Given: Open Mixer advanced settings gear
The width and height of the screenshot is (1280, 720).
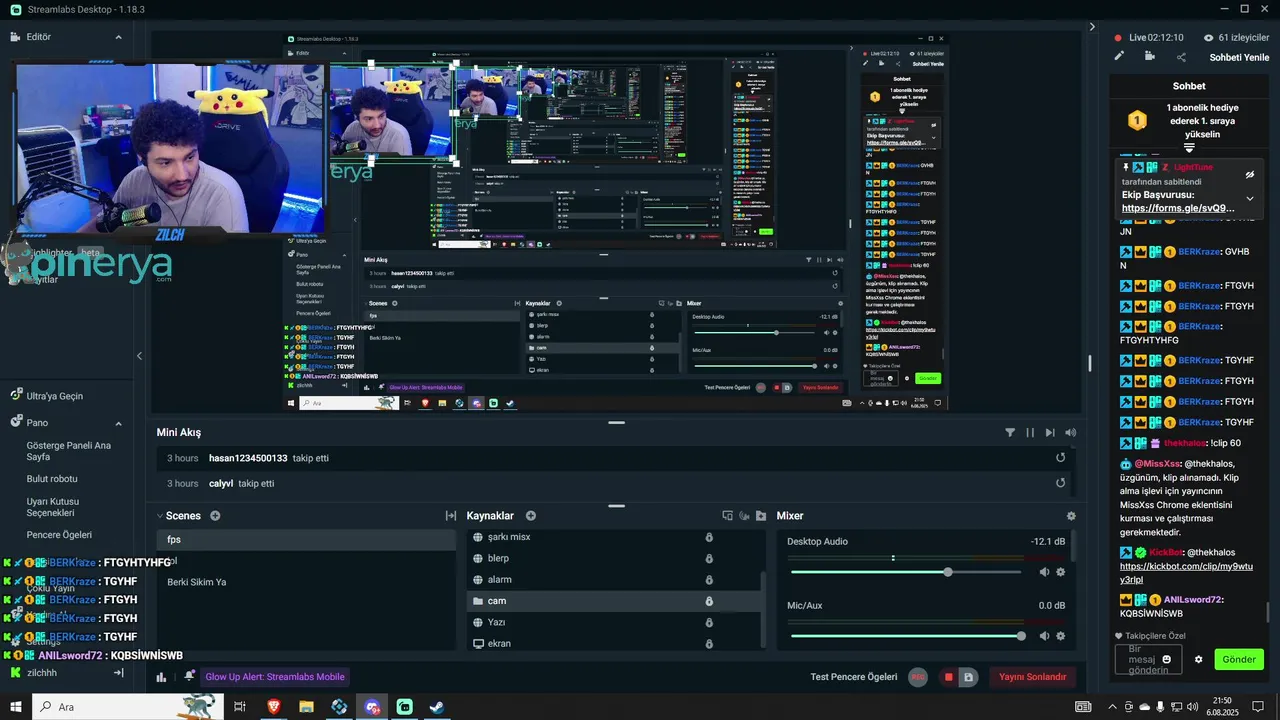Looking at the screenshot, I should (1071, 516).
